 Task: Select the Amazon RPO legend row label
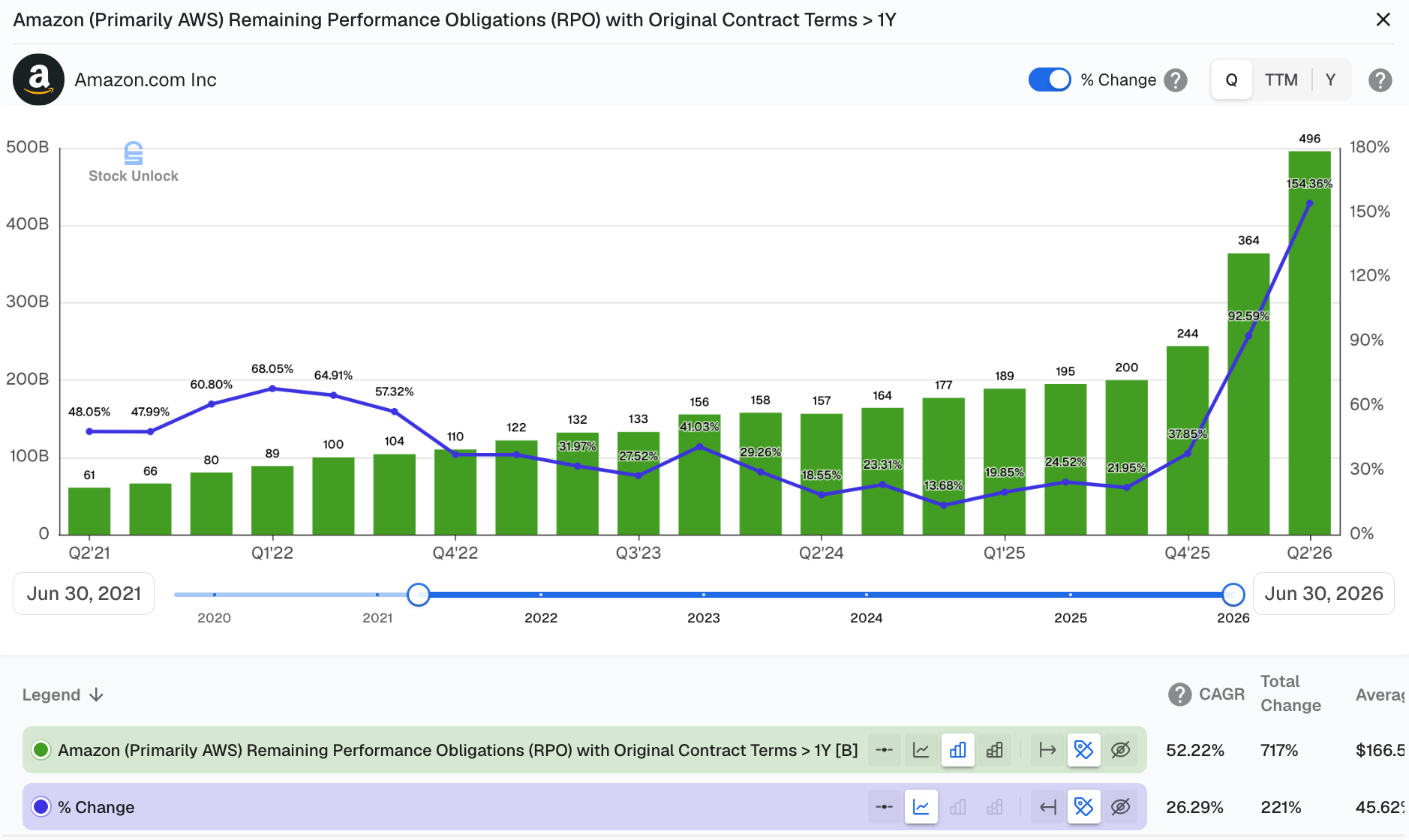pyautogui.click(x=458, y=750)
